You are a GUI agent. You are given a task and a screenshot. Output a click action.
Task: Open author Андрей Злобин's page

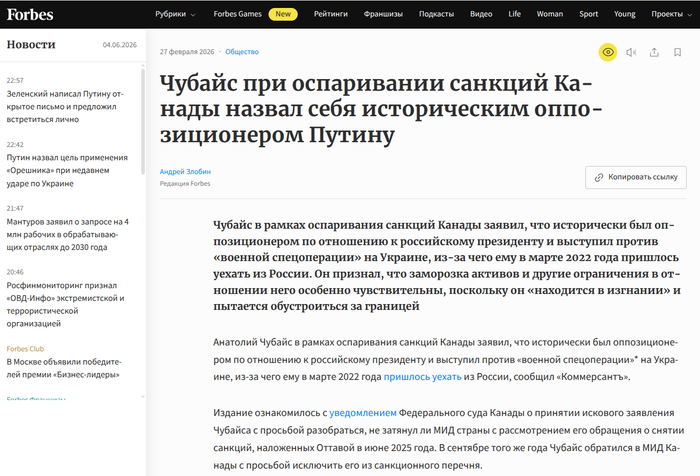coord(185,171)
